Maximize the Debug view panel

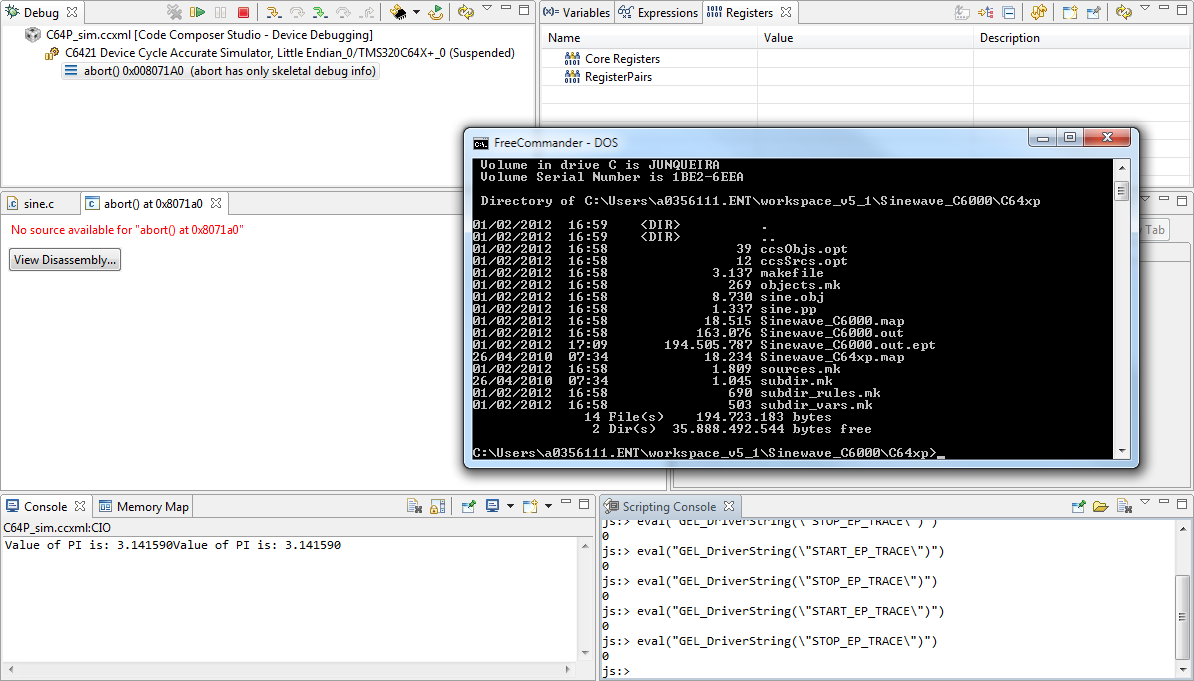[524, 9]
